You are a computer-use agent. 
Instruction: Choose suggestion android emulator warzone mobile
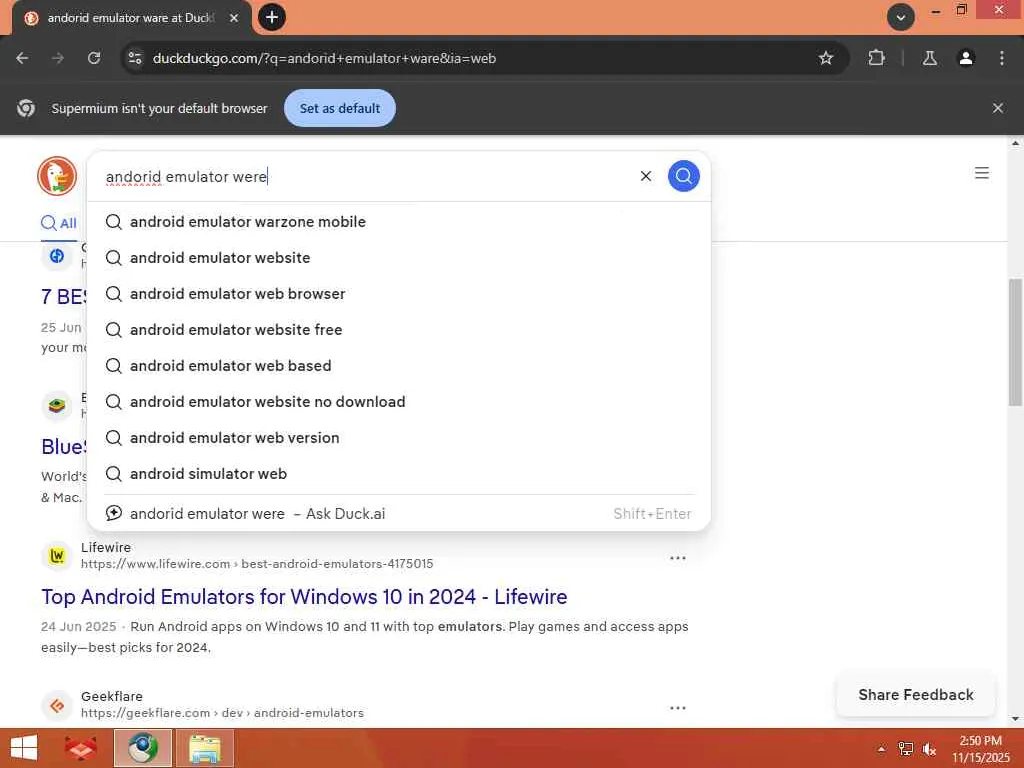pos(398,222)
